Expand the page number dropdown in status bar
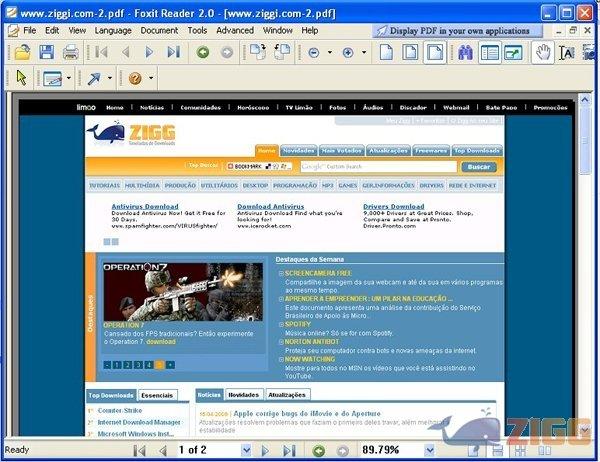Image resolution: width=600 pixels, height=462 pixels. pos(246,451)
